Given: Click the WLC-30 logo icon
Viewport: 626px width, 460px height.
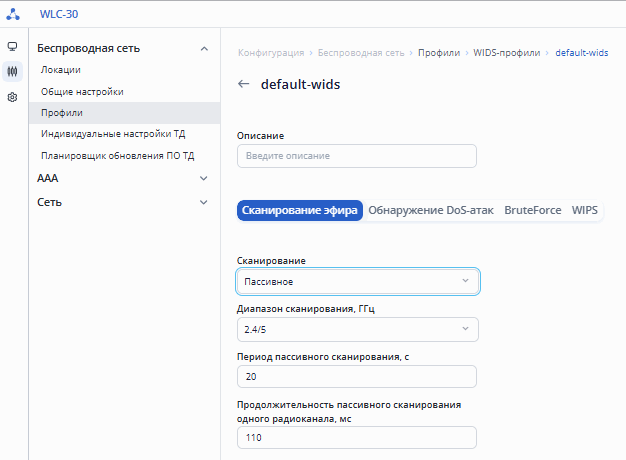Looking at the screenshot, I should [13, 15].
